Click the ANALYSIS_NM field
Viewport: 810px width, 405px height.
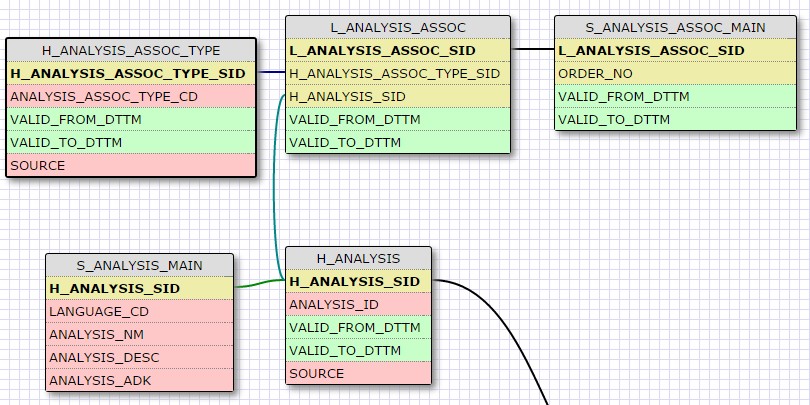139,334
